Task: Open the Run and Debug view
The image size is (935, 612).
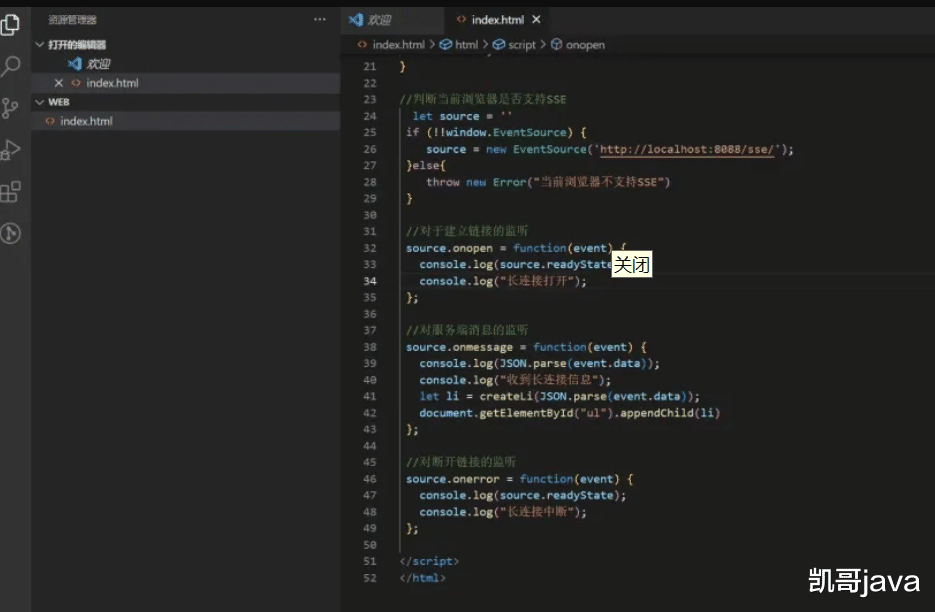Action: click(11, 149)
